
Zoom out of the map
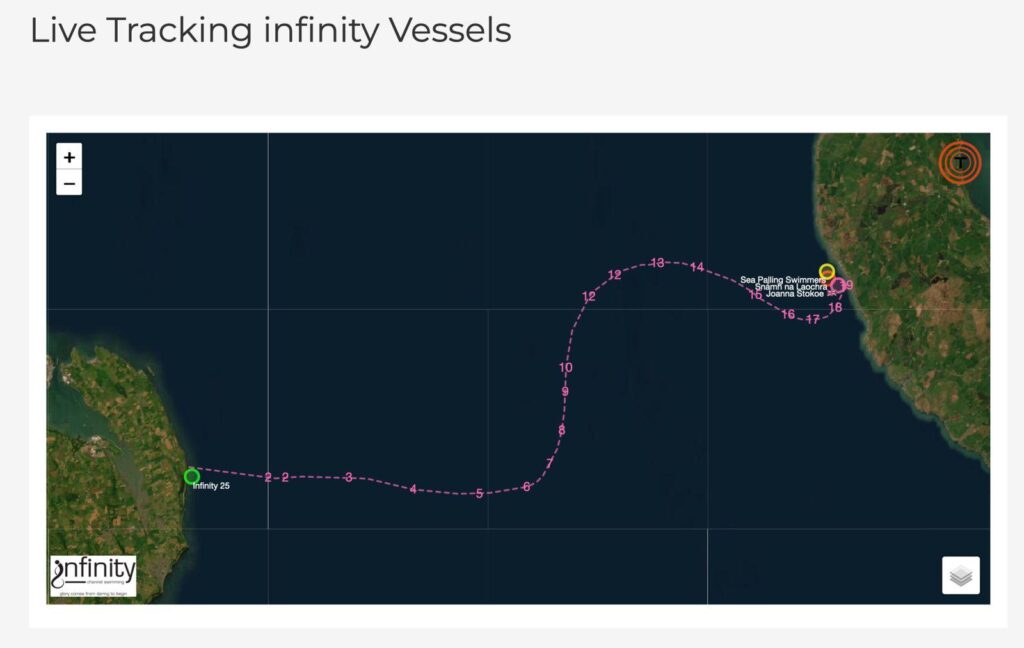[x=69, y=183]
